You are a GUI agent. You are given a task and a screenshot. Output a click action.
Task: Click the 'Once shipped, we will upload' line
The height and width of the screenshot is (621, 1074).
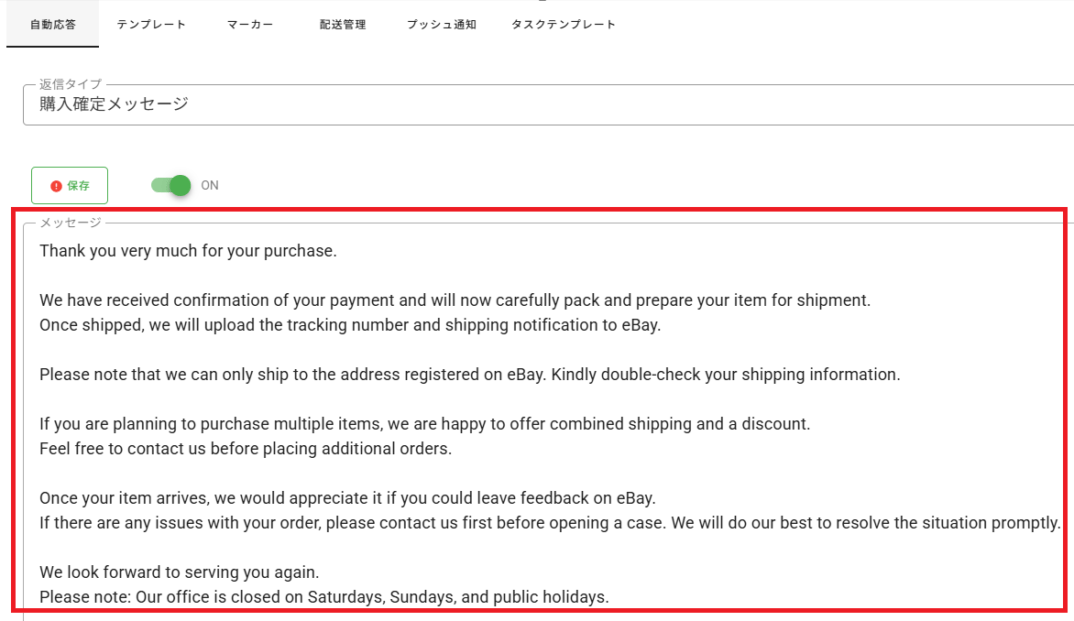point(350,325)
